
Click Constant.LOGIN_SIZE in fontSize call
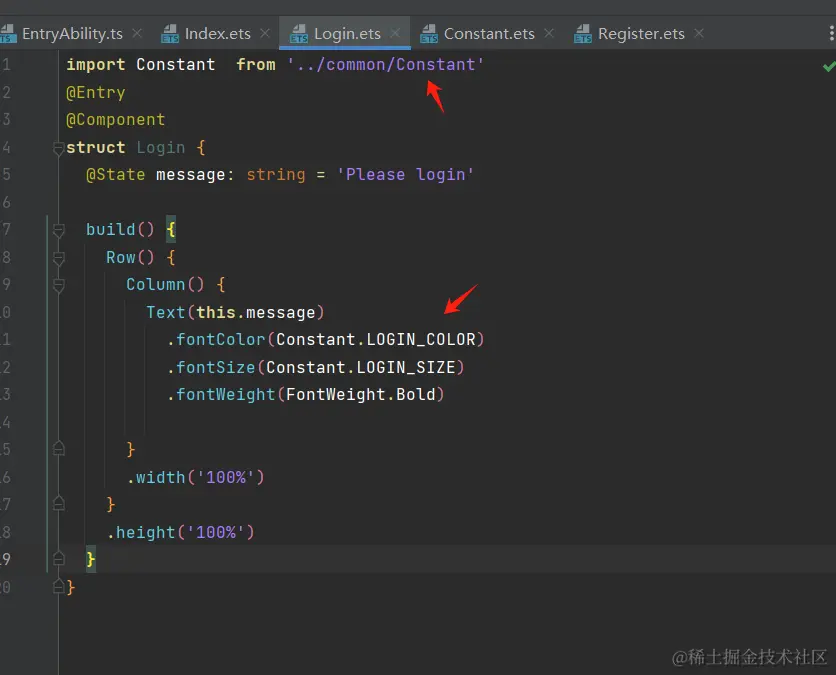360,367
